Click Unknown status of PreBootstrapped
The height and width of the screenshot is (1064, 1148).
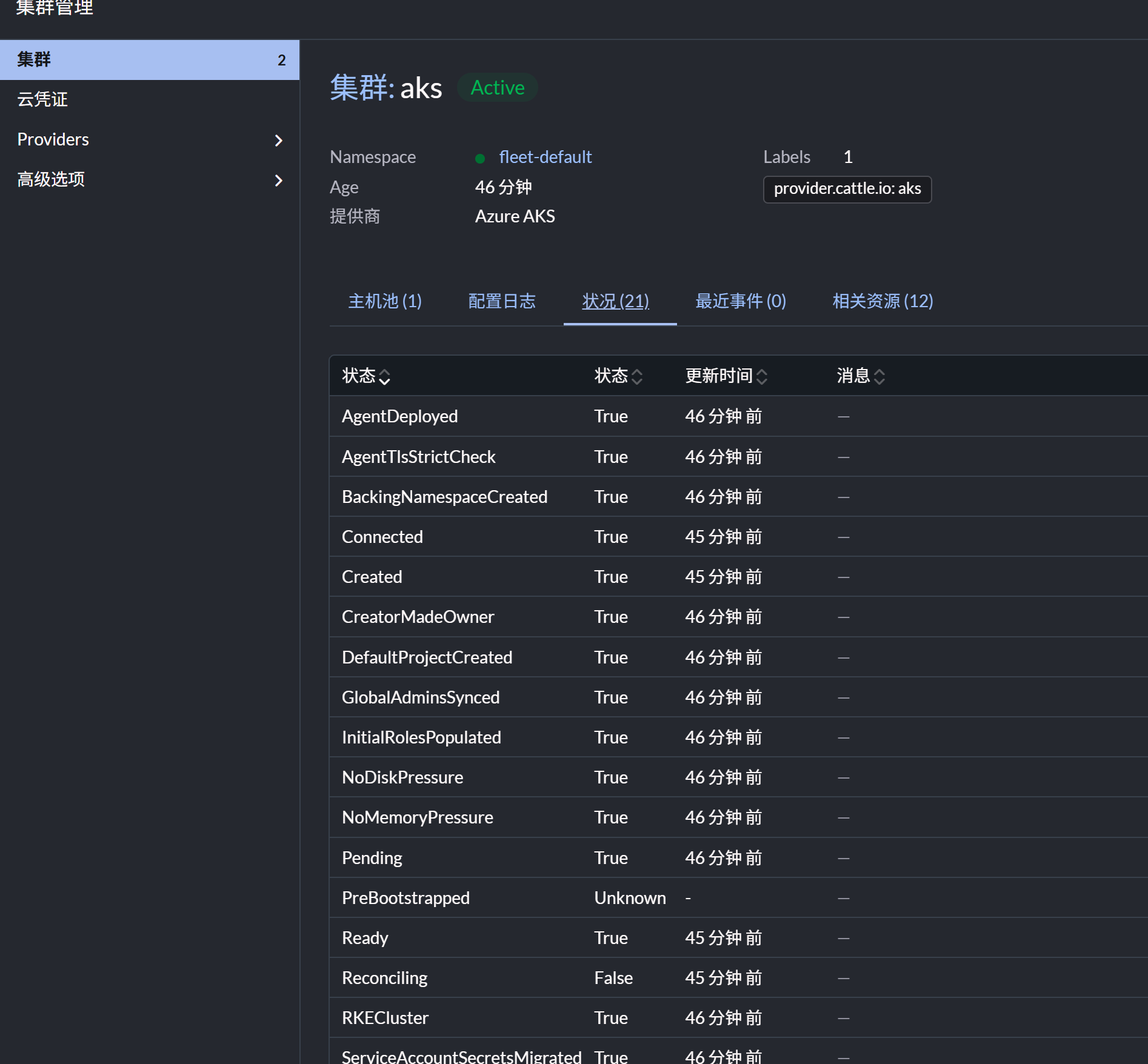point(630,897)
